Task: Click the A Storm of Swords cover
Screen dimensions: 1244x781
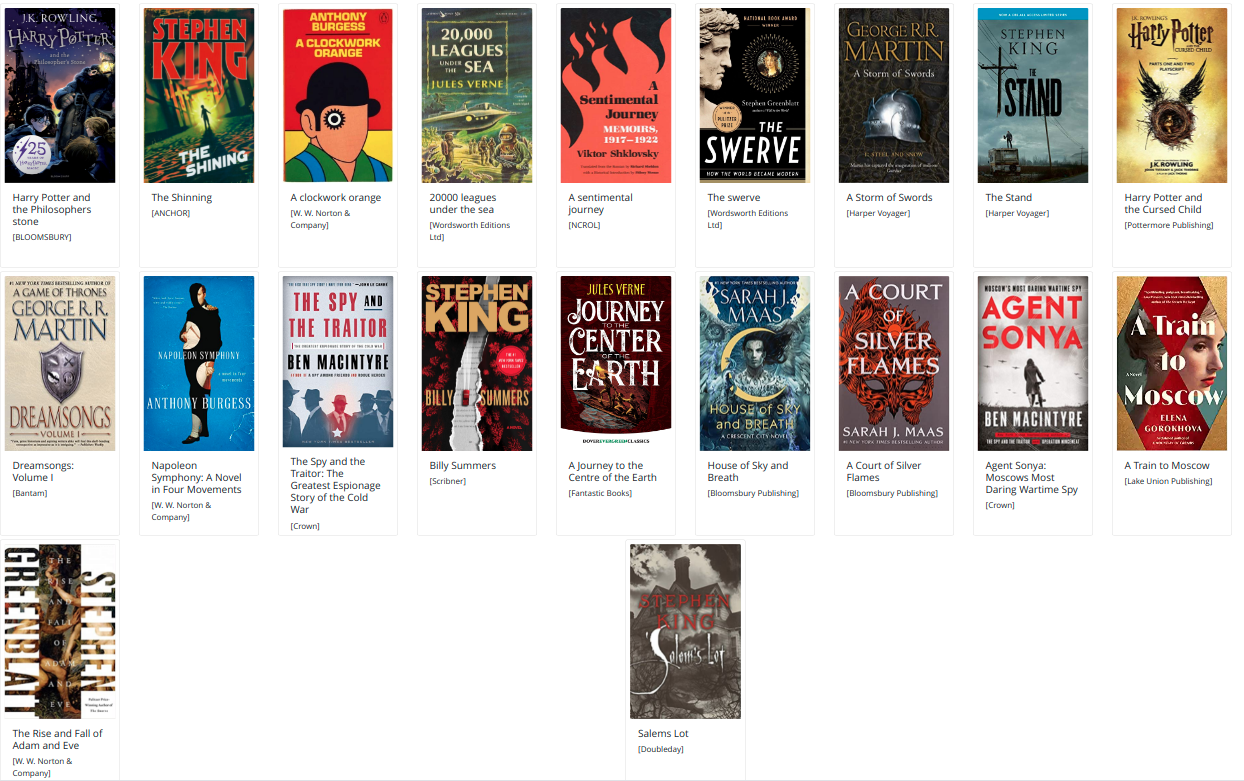Action: tap(894, 95)
